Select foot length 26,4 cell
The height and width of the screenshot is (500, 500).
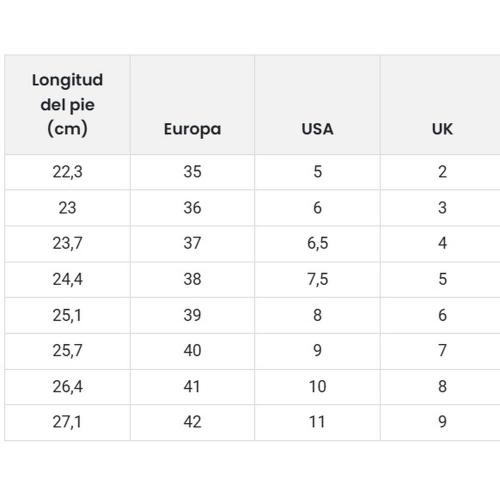point(67,387)
